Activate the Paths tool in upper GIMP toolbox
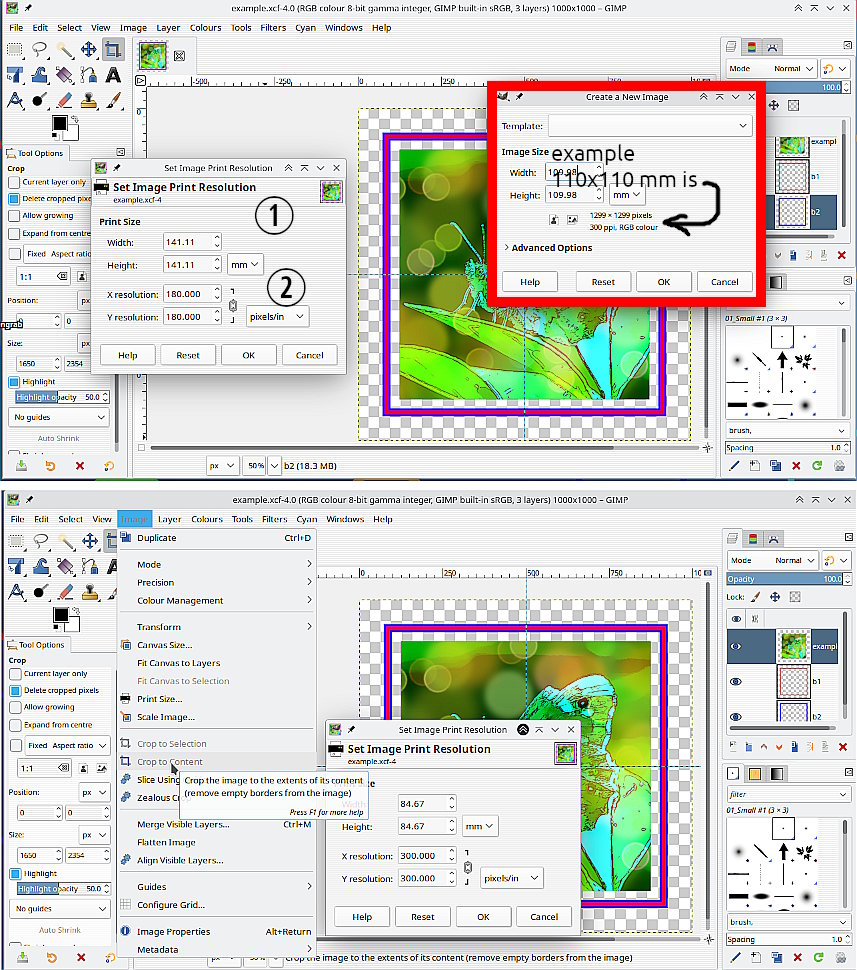The image size is (857, 970). coord(88,75)
